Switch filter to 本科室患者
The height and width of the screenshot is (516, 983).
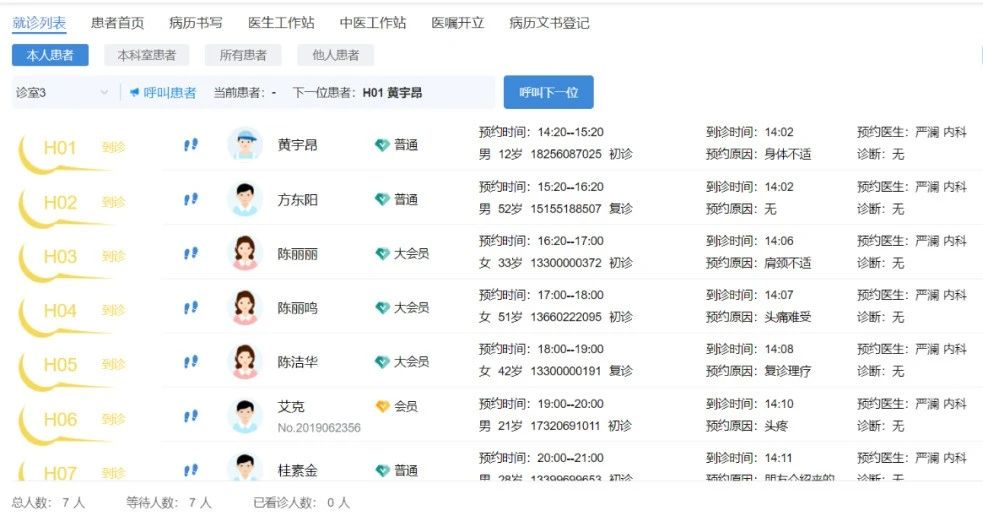click(146, 56)
